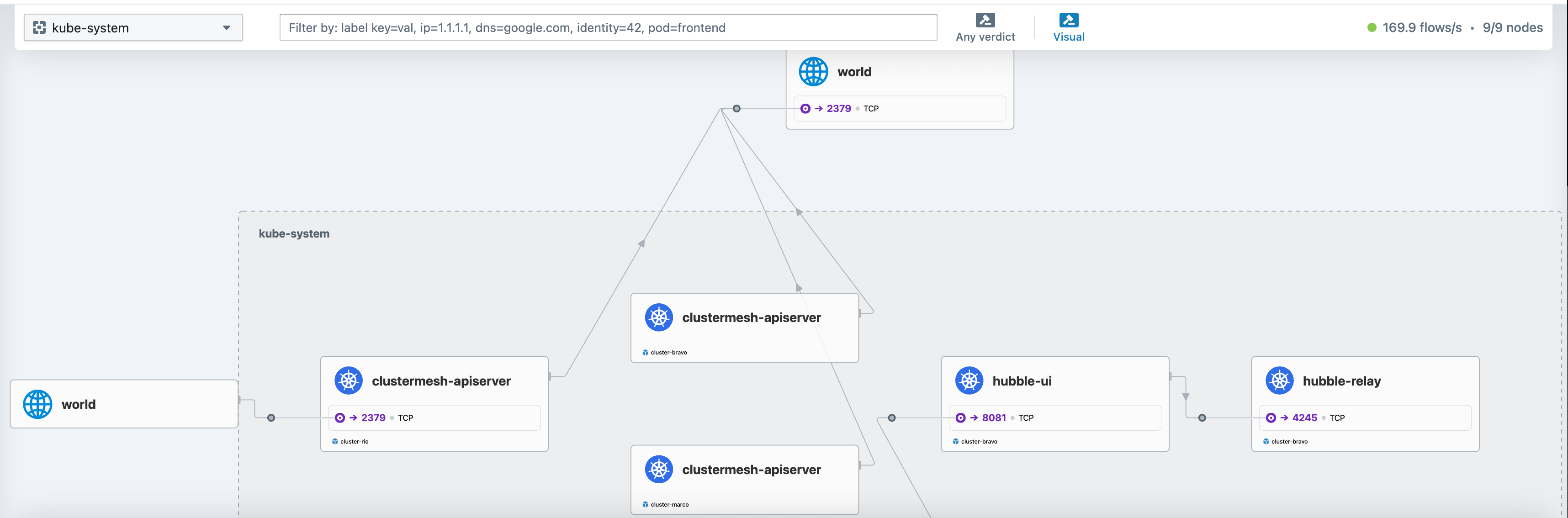
Task: Click cluster-rio clustermesh-apiserver Kubernetes icon
Action: point(348,381)
